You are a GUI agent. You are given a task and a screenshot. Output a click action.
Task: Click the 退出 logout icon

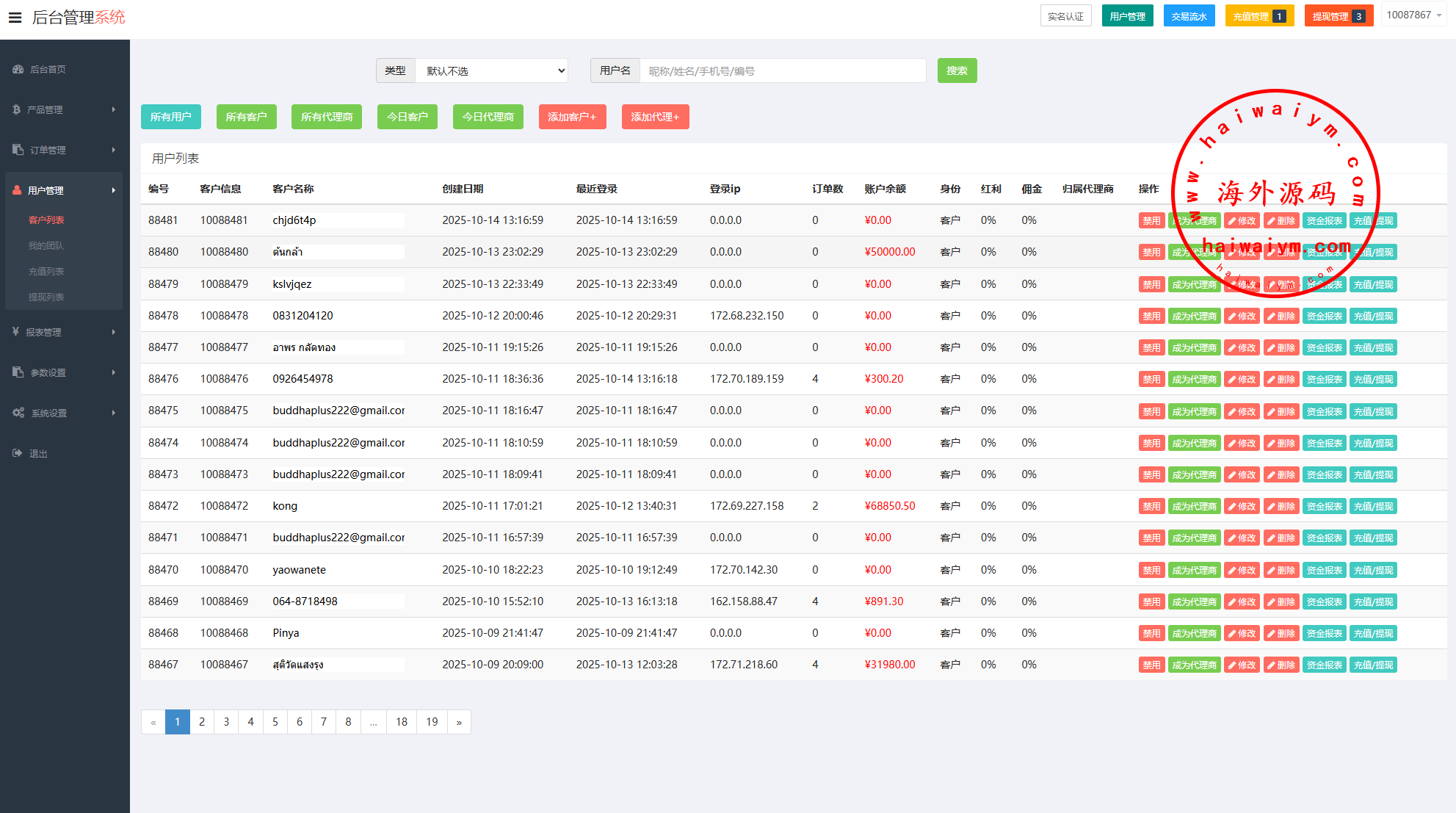pos(17,453)
